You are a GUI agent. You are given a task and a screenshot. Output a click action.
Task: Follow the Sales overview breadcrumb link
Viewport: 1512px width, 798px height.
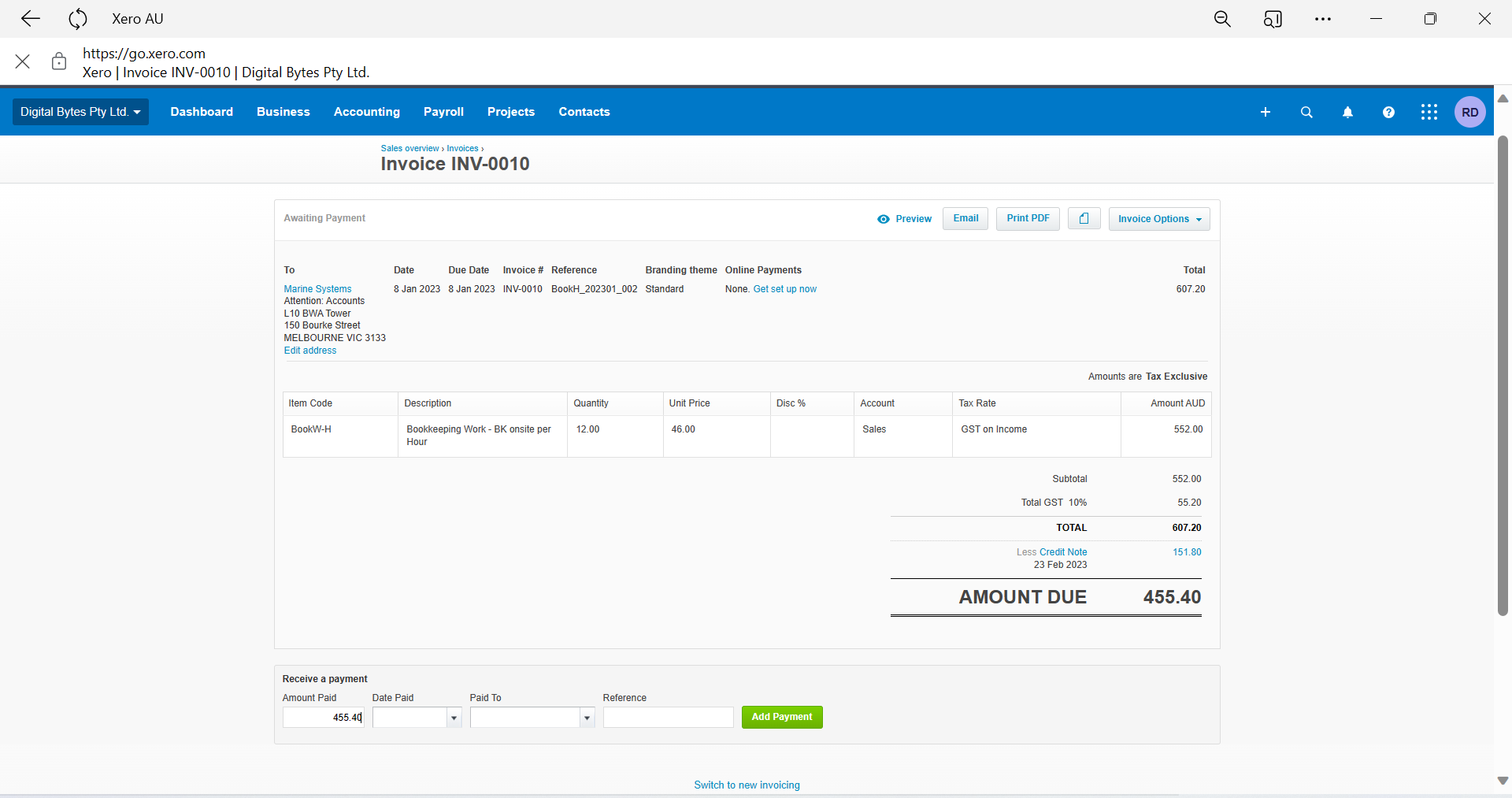click(x=410, y=148)
